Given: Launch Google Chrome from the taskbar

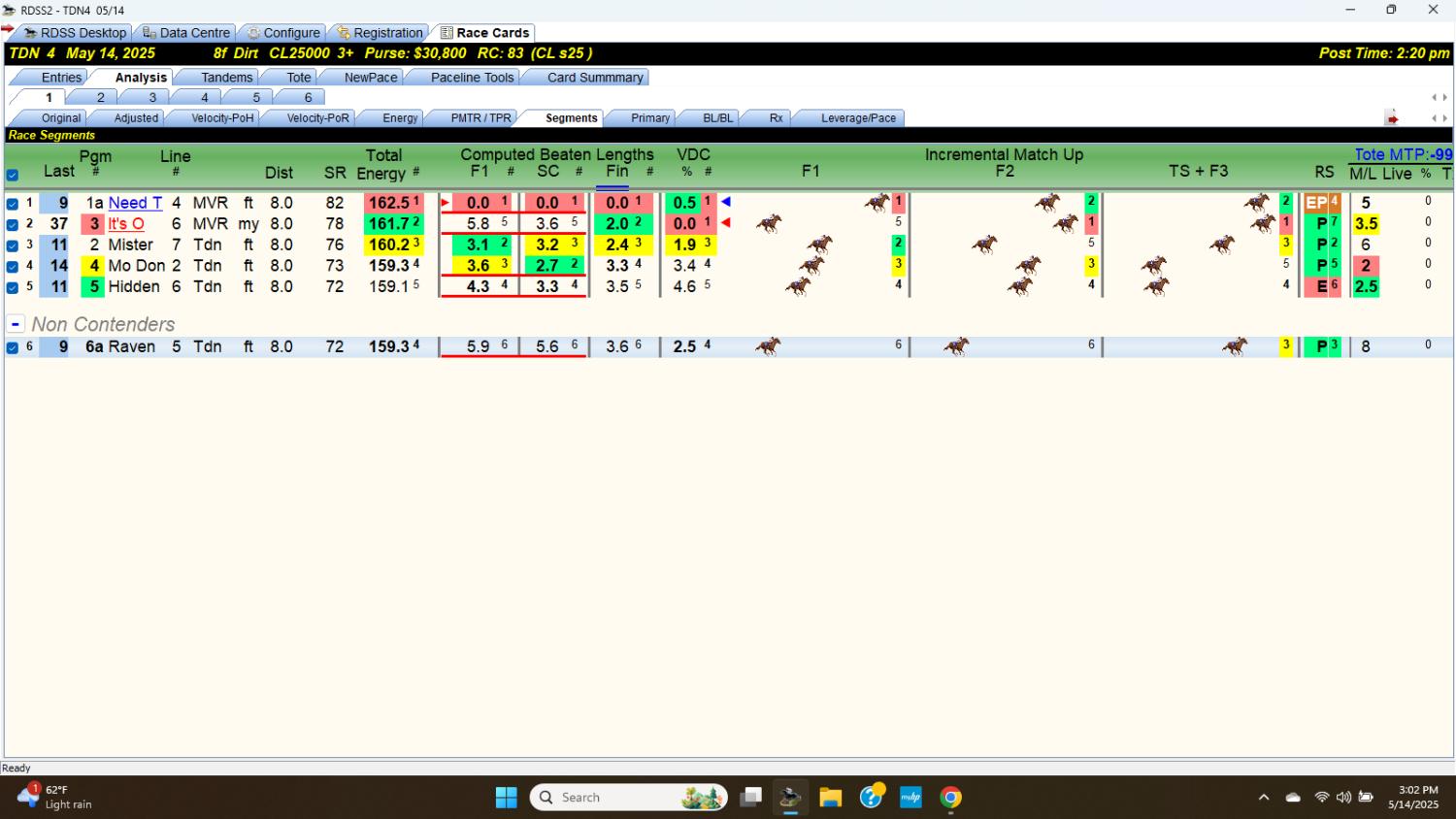Looking at the screenshot, I should (951, 798).
